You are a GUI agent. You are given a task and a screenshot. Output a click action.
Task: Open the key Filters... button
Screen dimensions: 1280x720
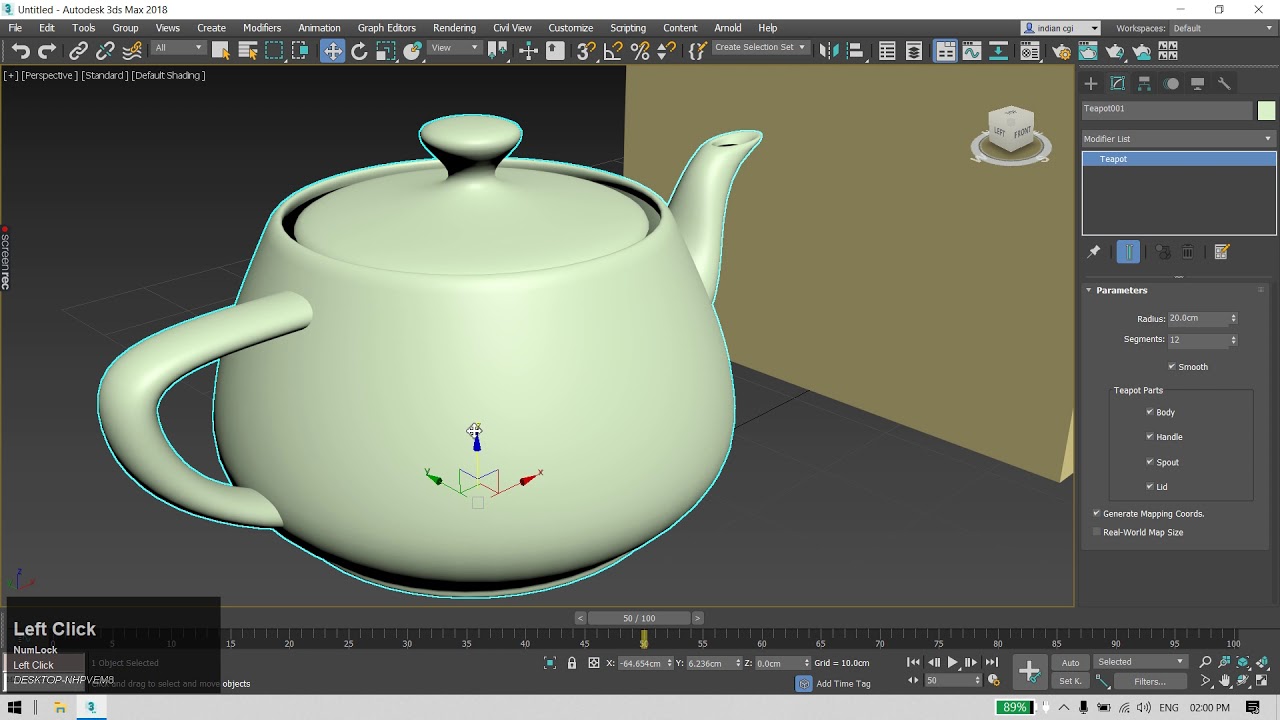[1150, 681]
